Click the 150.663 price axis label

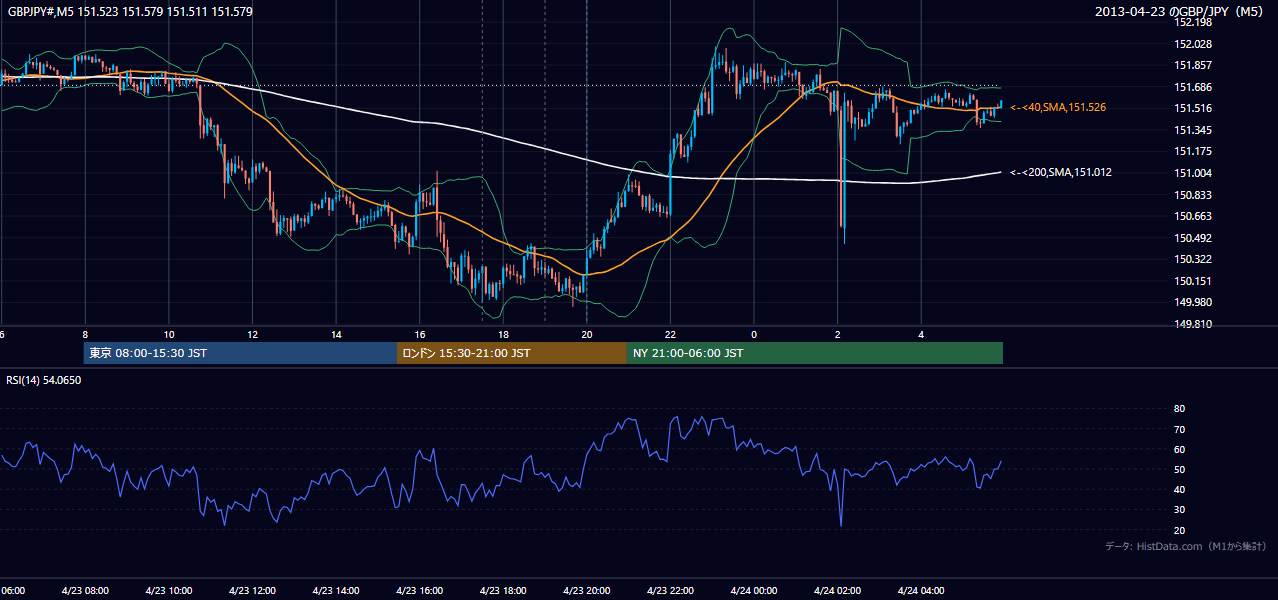point(1193,216)
